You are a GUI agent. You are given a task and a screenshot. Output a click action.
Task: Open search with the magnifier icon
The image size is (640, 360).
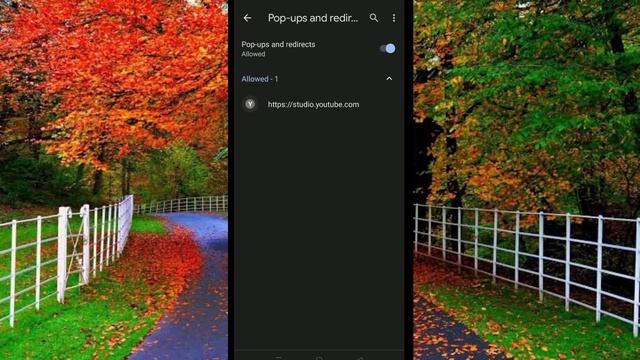pyautogui.click(x=373, y=18)
